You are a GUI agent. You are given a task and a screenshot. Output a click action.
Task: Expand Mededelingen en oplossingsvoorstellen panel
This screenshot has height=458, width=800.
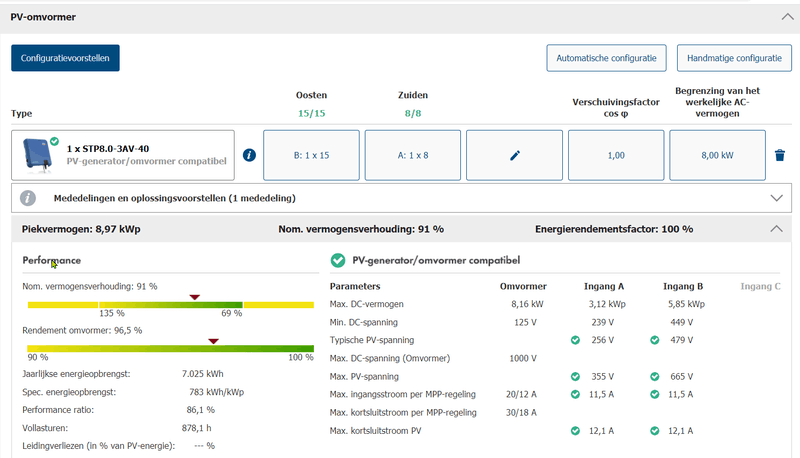pyautogui.click(x=776, y=198)
